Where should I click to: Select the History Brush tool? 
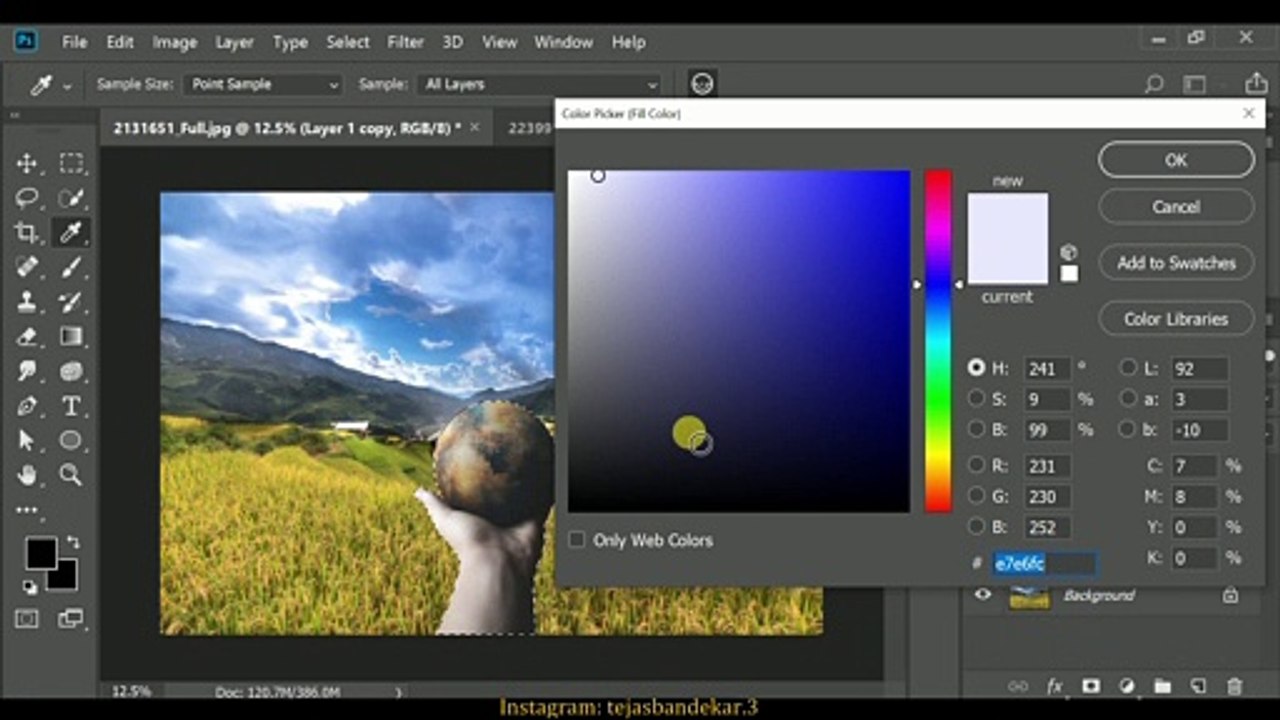pyautogui.click(x=71, y=302)
